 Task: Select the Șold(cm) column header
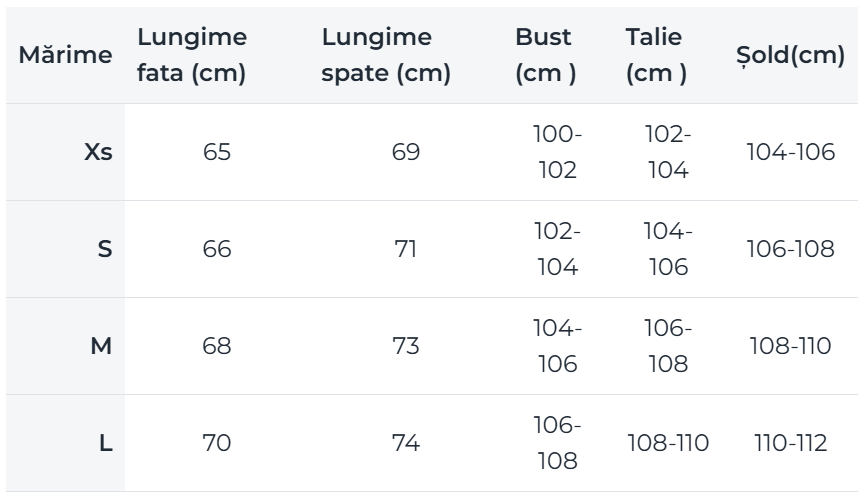coord(790,56)
